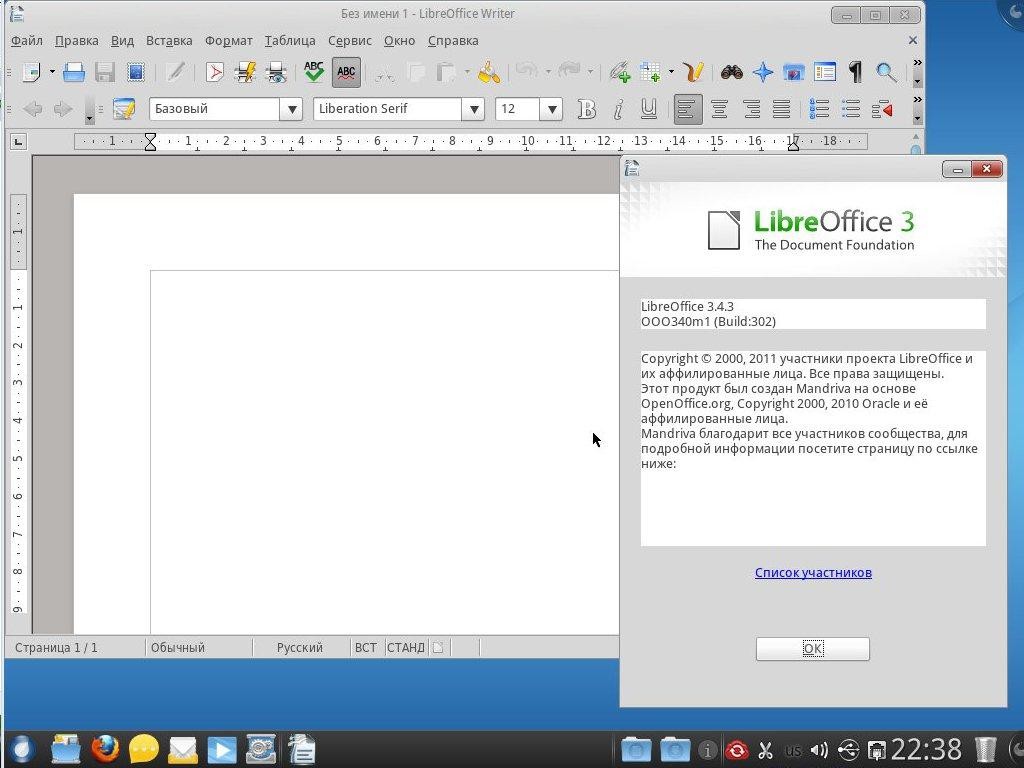Click the Document as E-mail icon
Screen dimensions: 1024x768
pyautogui.click(x=136, y=72)
